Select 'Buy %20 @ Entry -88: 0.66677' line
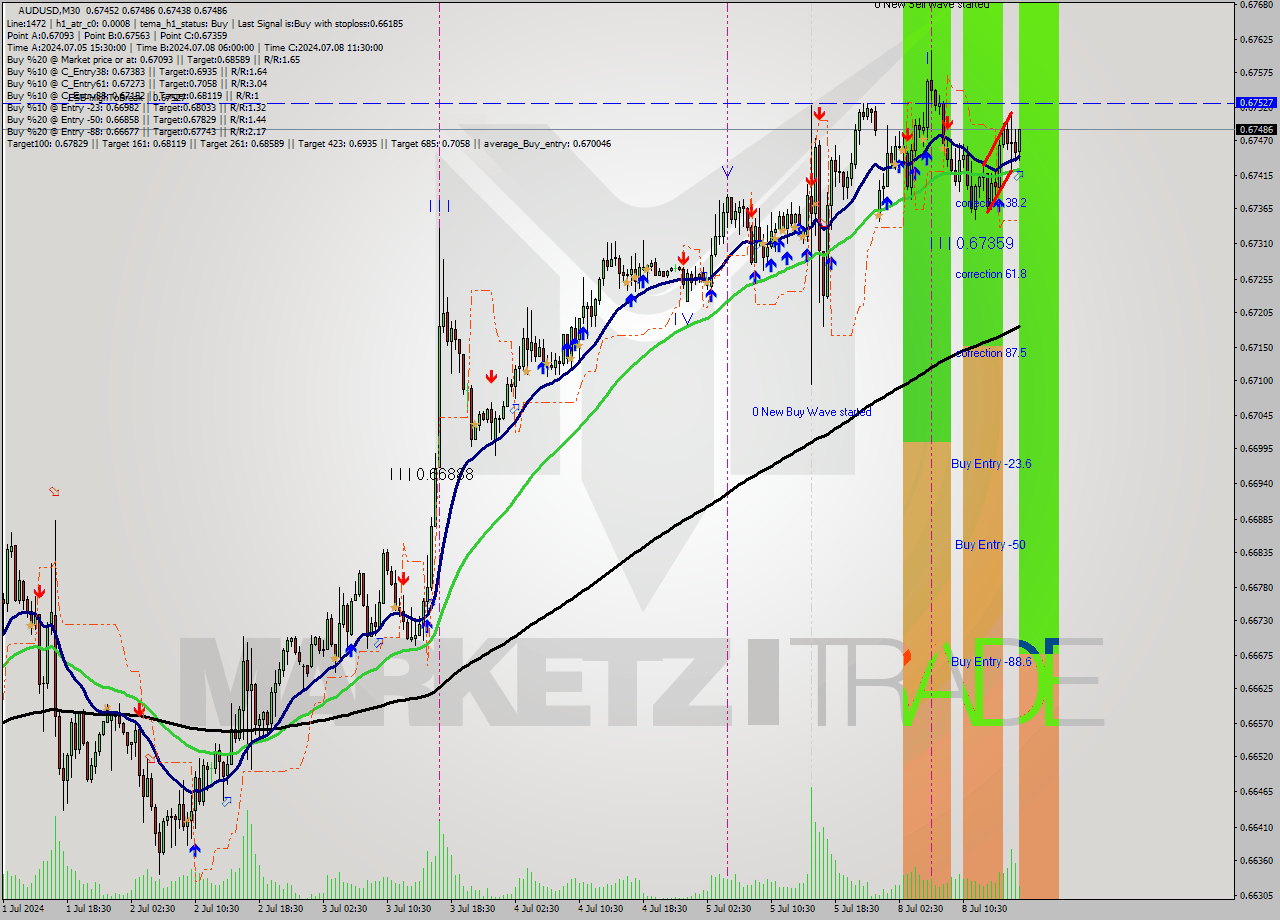 [x=136, y=131]
